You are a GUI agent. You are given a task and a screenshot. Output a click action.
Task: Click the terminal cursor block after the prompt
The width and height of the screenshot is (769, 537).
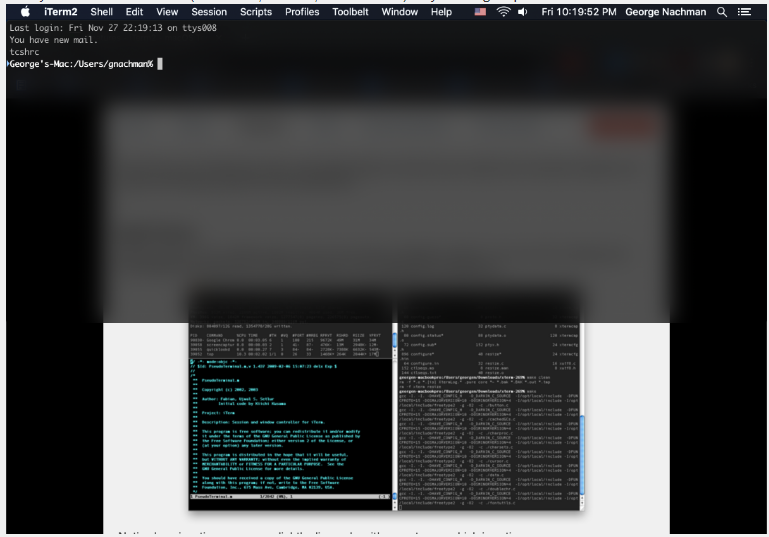pos(160,64)
